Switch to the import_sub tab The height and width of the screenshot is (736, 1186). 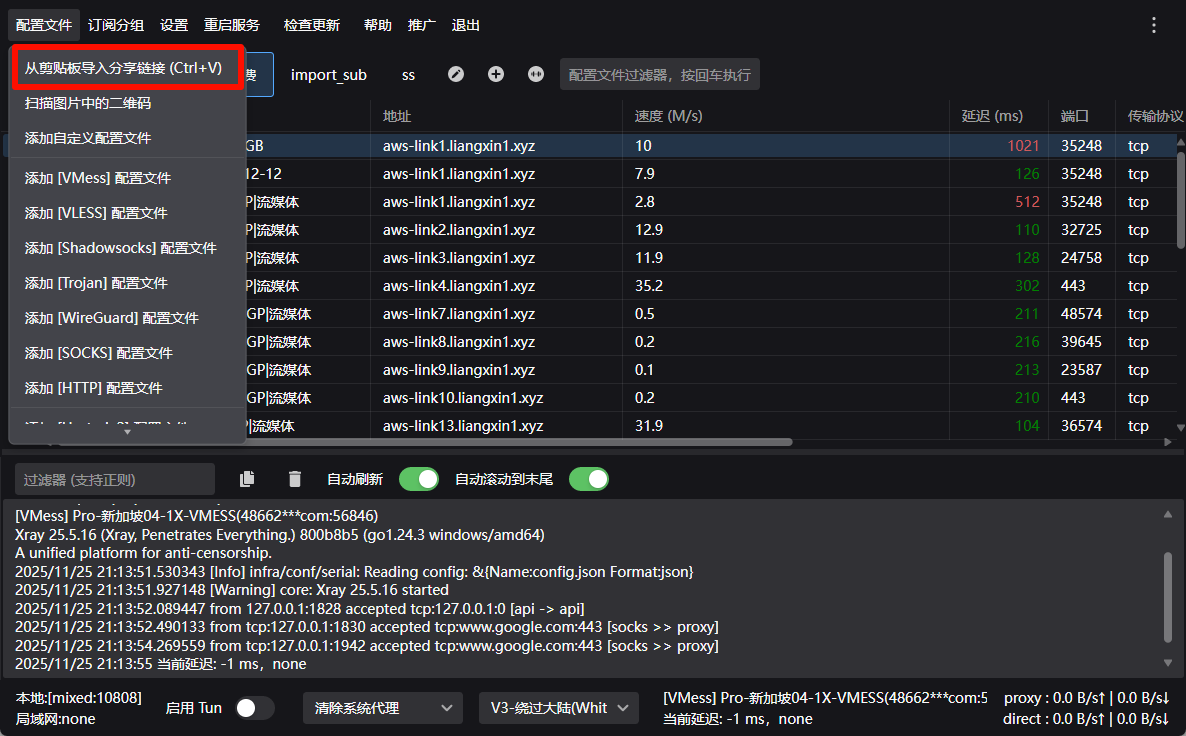tap(328, 75)
